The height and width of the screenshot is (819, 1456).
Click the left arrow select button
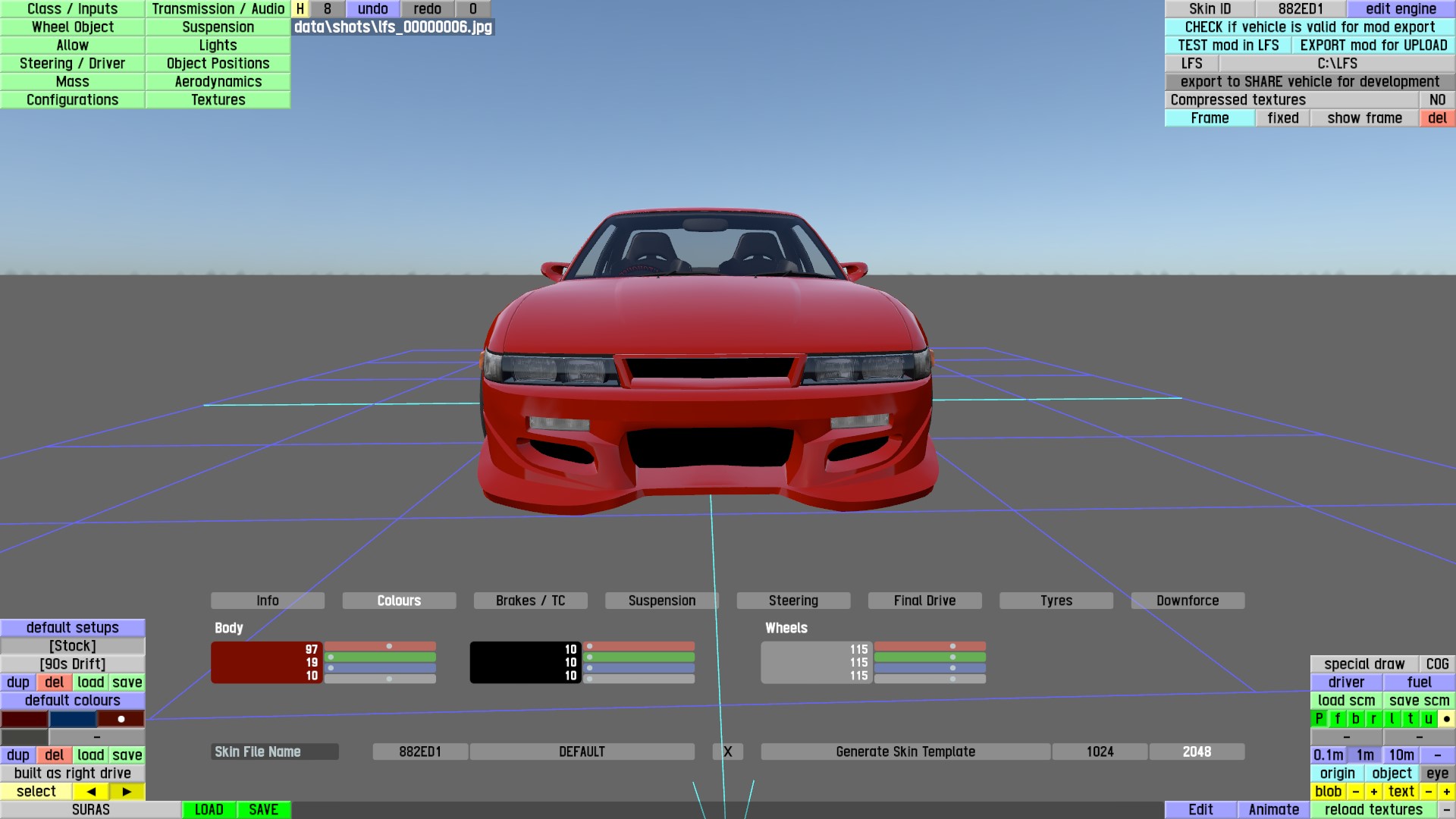91,791
